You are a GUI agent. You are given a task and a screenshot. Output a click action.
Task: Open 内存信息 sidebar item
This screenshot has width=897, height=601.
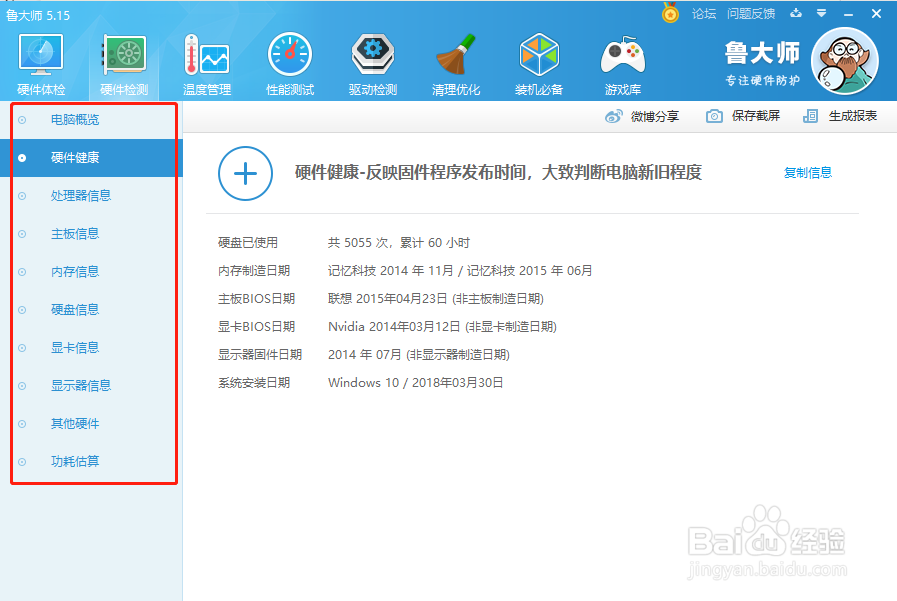pos(75,272)
